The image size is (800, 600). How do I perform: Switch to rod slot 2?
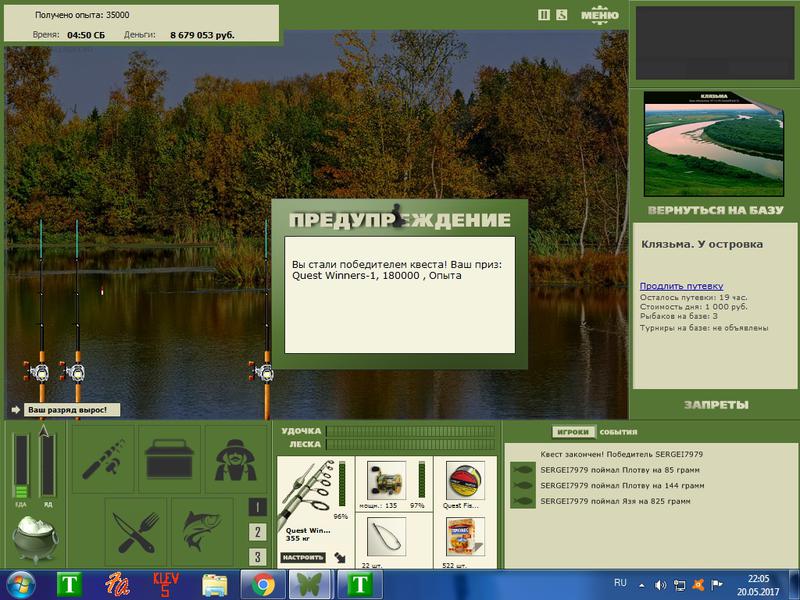pos(258,532)
